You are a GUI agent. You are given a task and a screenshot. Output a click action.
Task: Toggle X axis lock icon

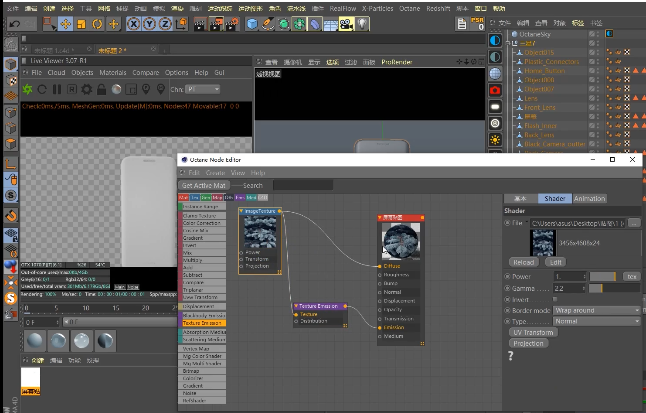click(x=133, y=24)
